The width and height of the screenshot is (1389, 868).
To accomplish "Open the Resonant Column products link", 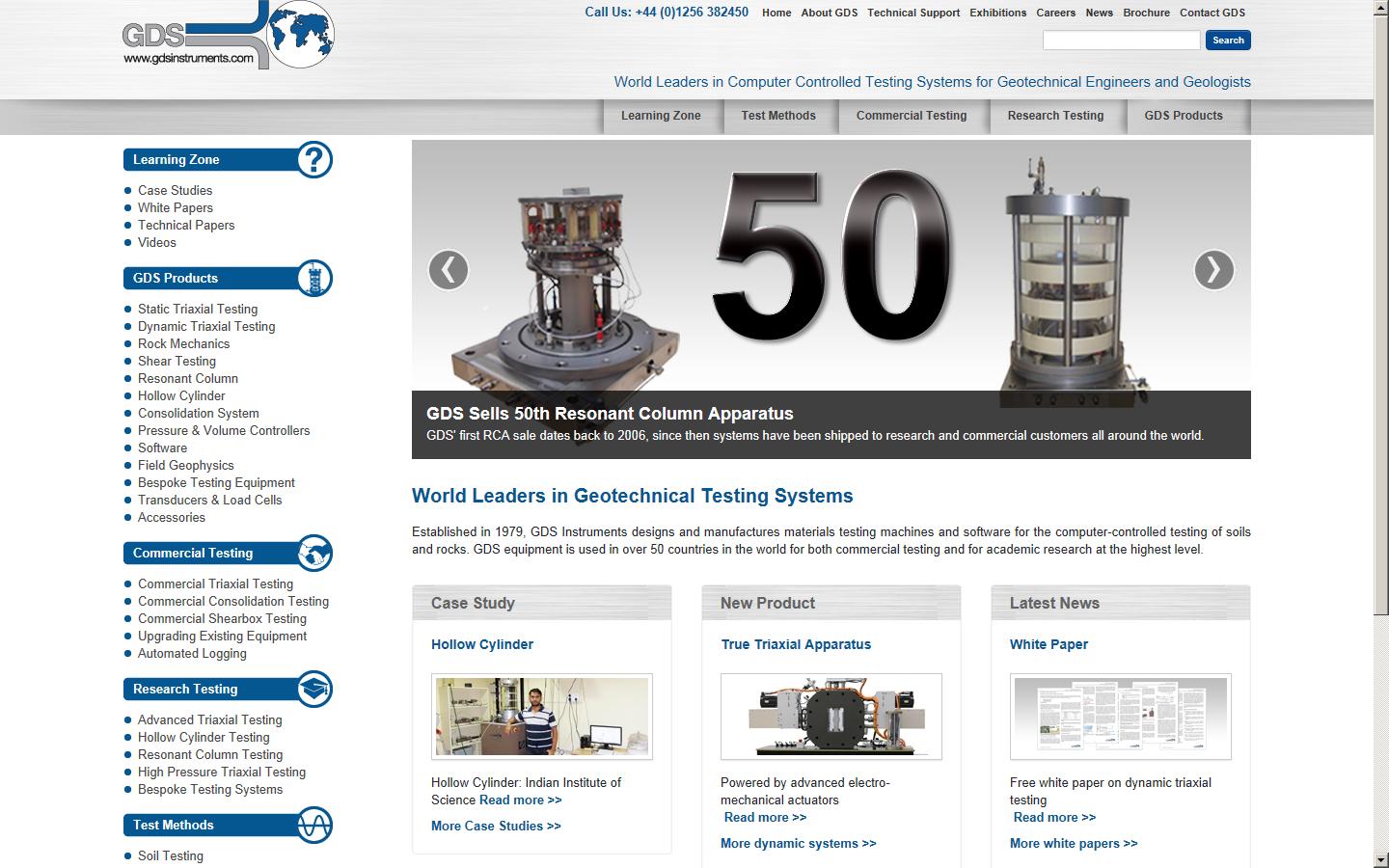I will 188,379.
